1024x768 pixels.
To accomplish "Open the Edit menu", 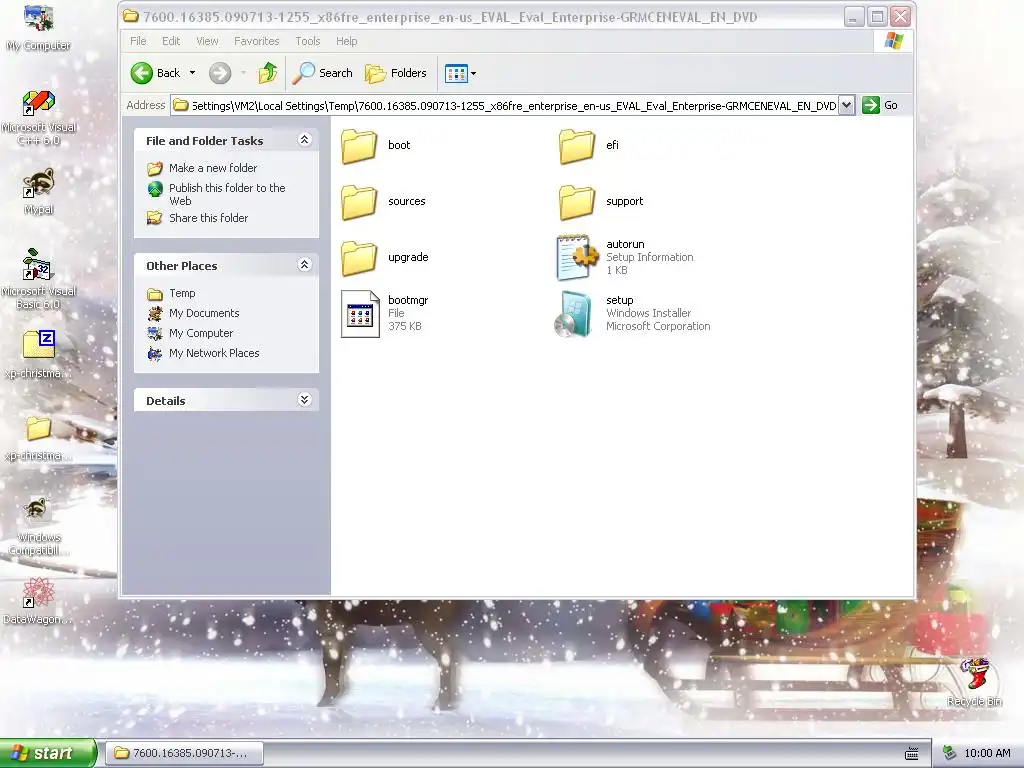I will click(x=171, y=41).
